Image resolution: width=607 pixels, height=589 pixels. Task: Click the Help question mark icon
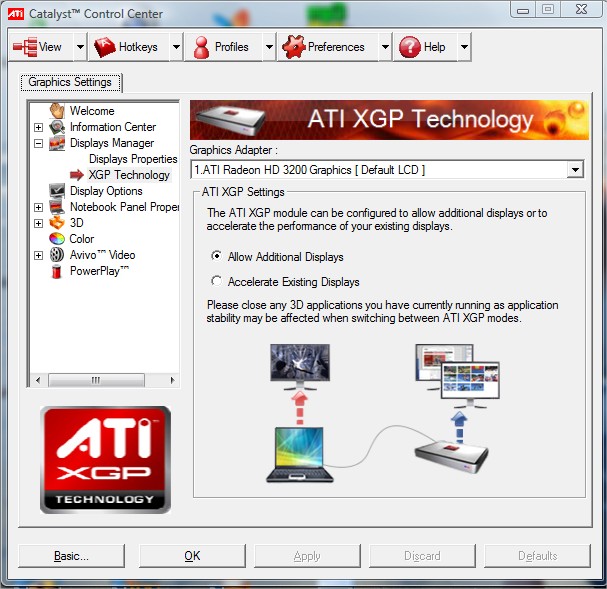(410, 47)
